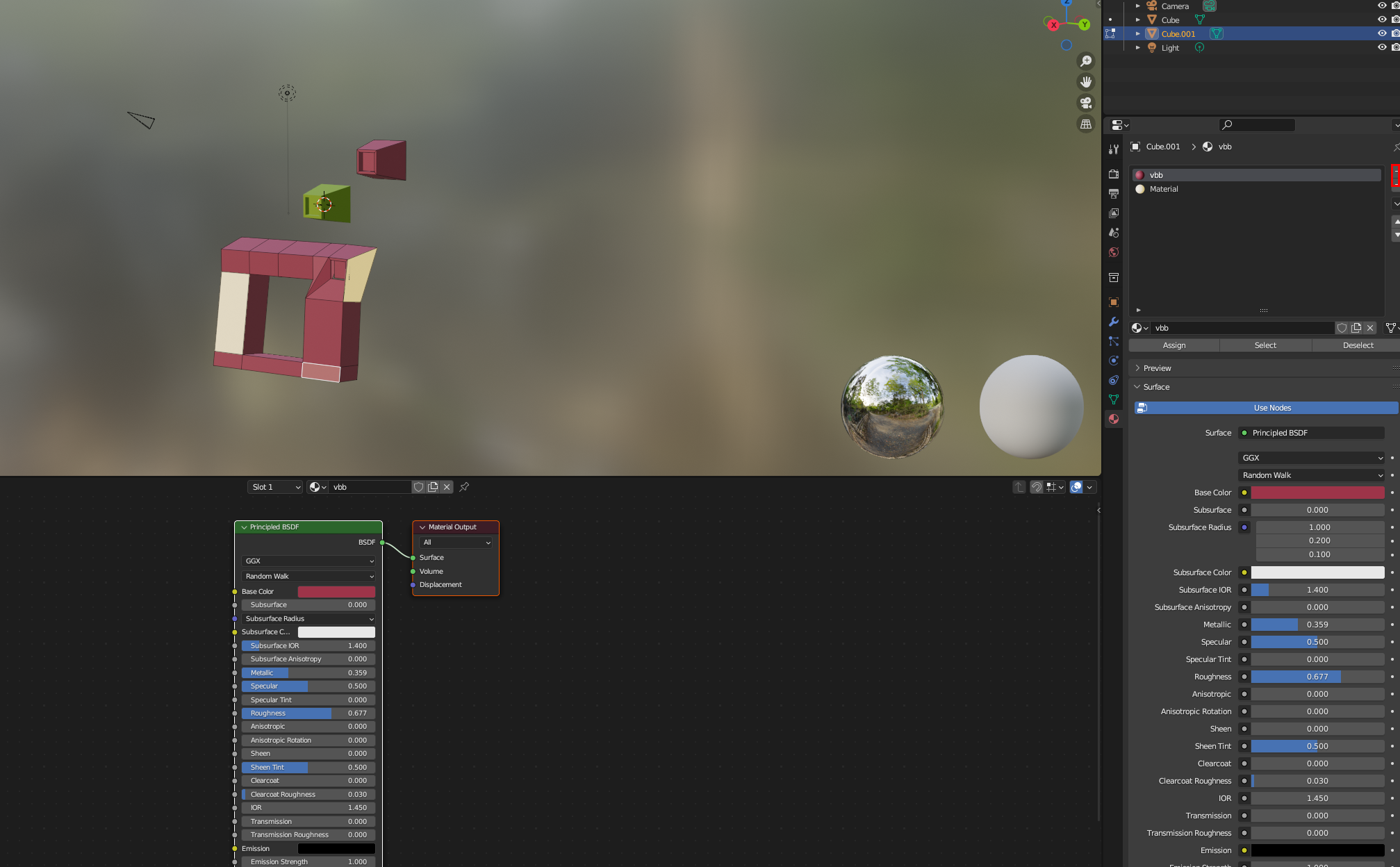Expand the Preview panel

click(x=1157, y=368)
